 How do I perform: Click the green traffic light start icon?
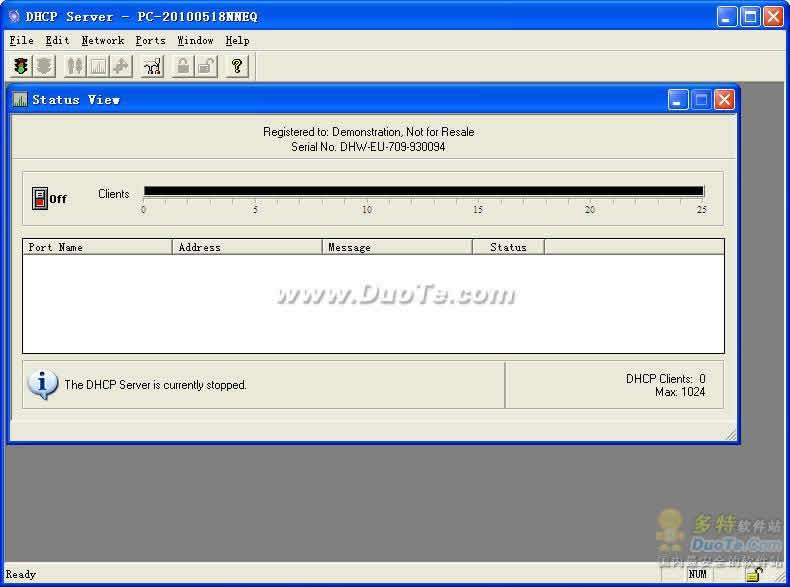tap(21, 66)
